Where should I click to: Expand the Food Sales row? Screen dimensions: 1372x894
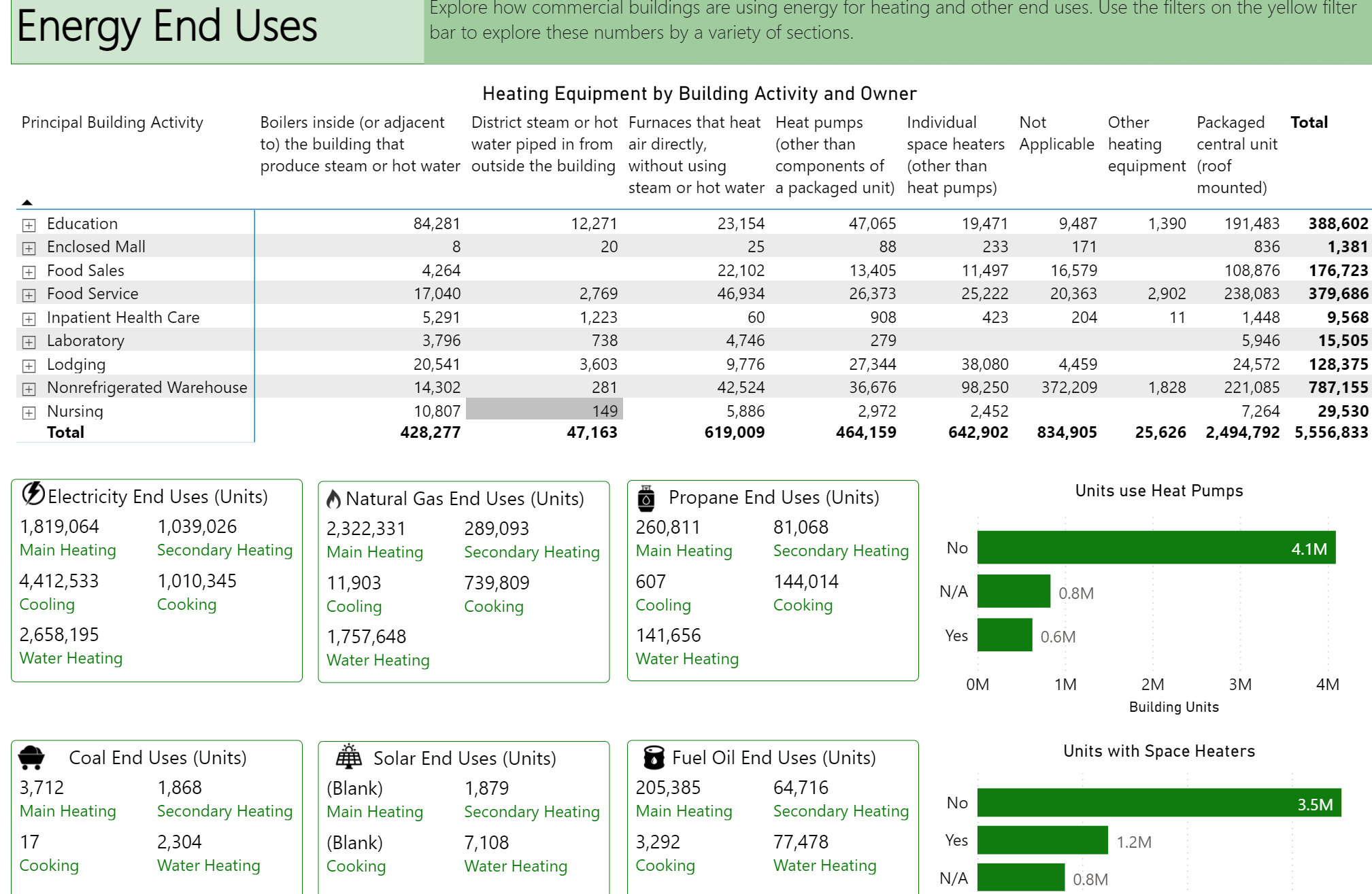[29, 272]
